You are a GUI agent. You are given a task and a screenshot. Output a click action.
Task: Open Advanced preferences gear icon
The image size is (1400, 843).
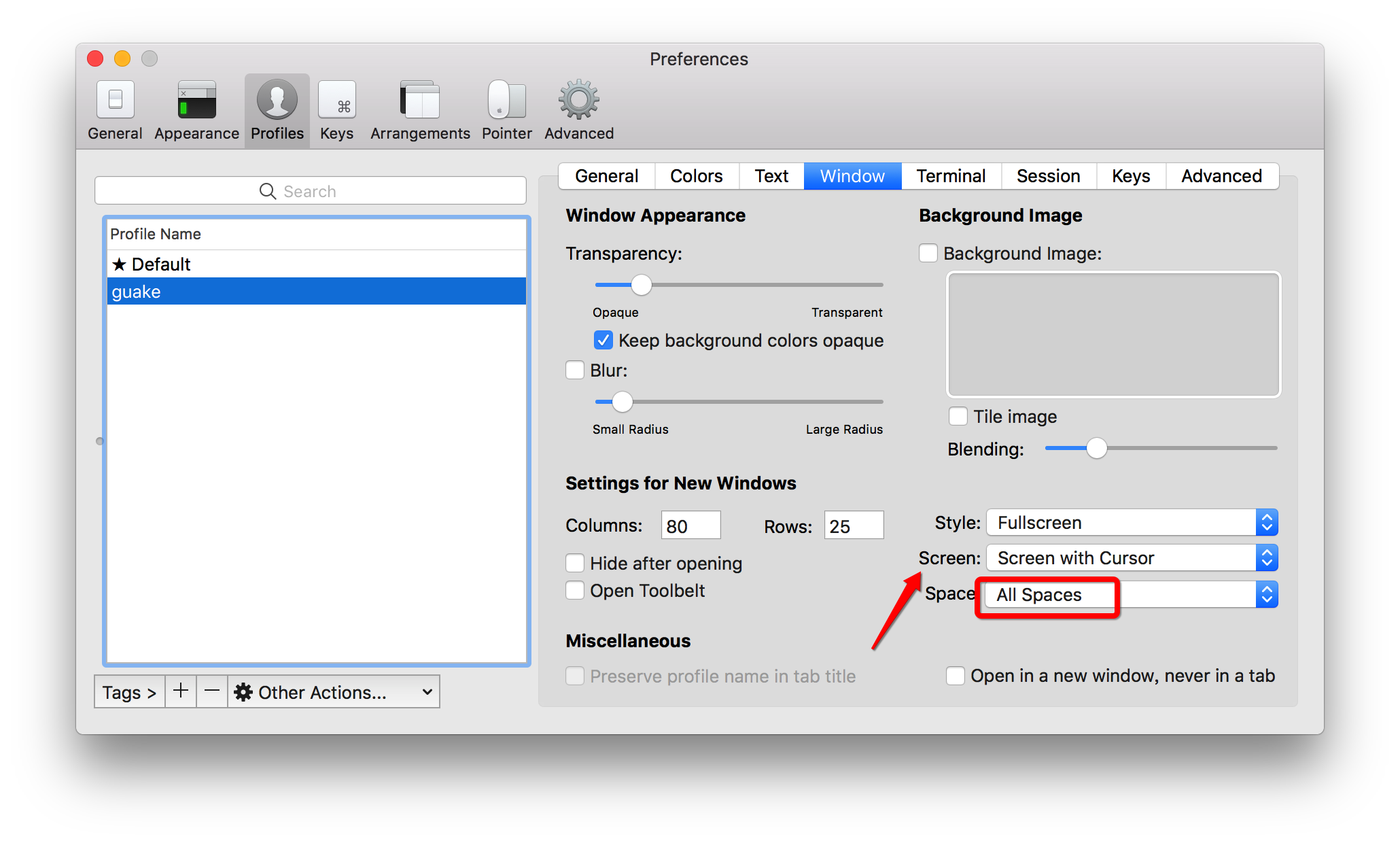(578, 110)
